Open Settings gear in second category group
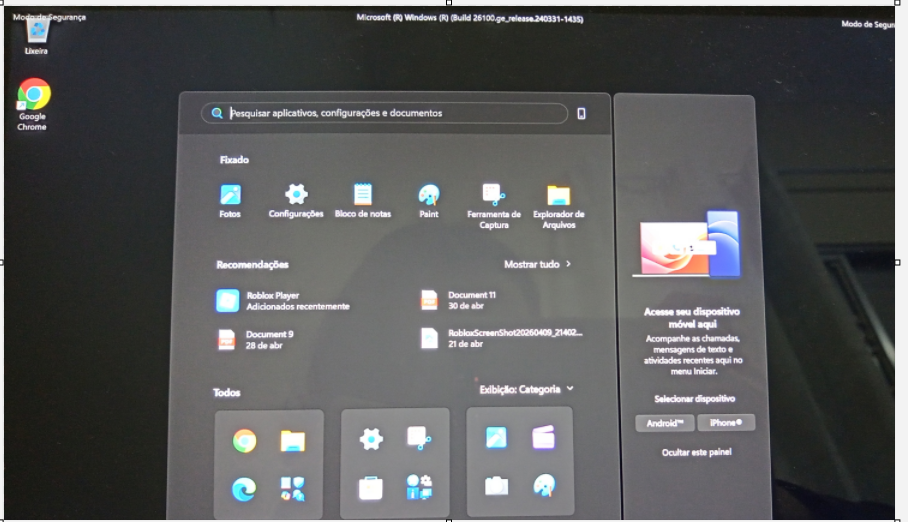 (371, 439)
